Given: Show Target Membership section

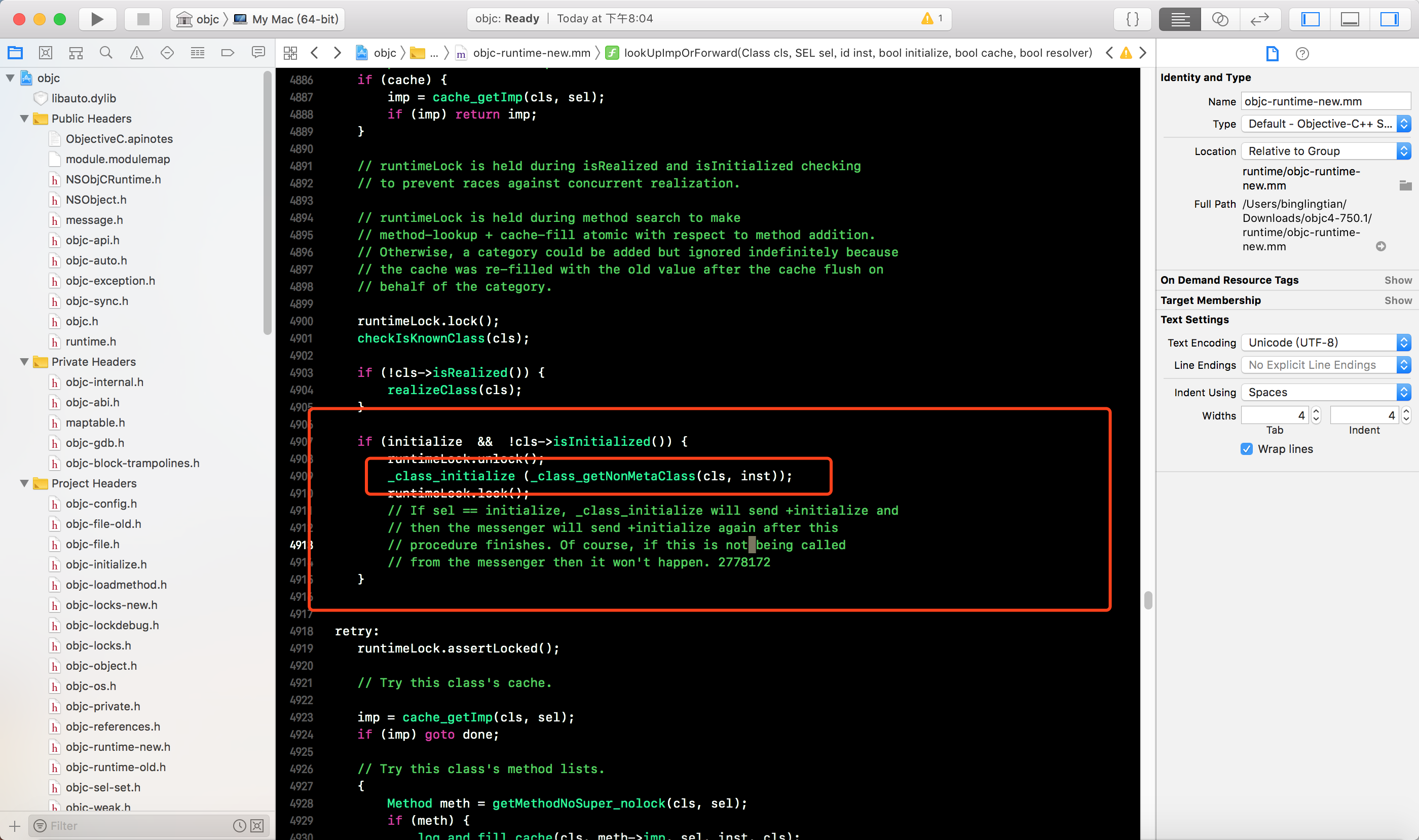Looking at the screenshot, I should coord(1398,300).
